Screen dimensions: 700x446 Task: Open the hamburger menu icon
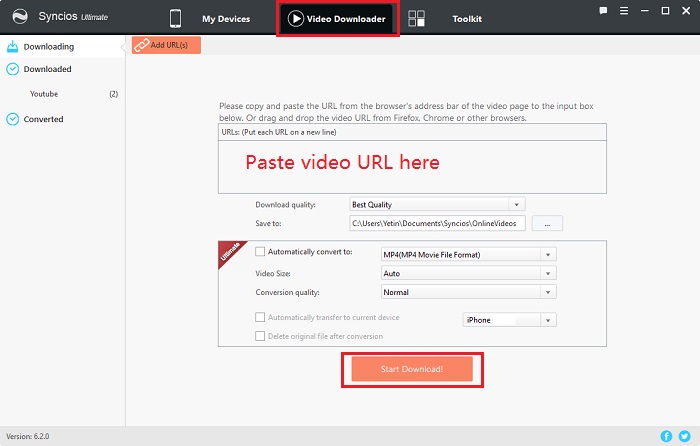pyautogui.click(x=624, y=11)
